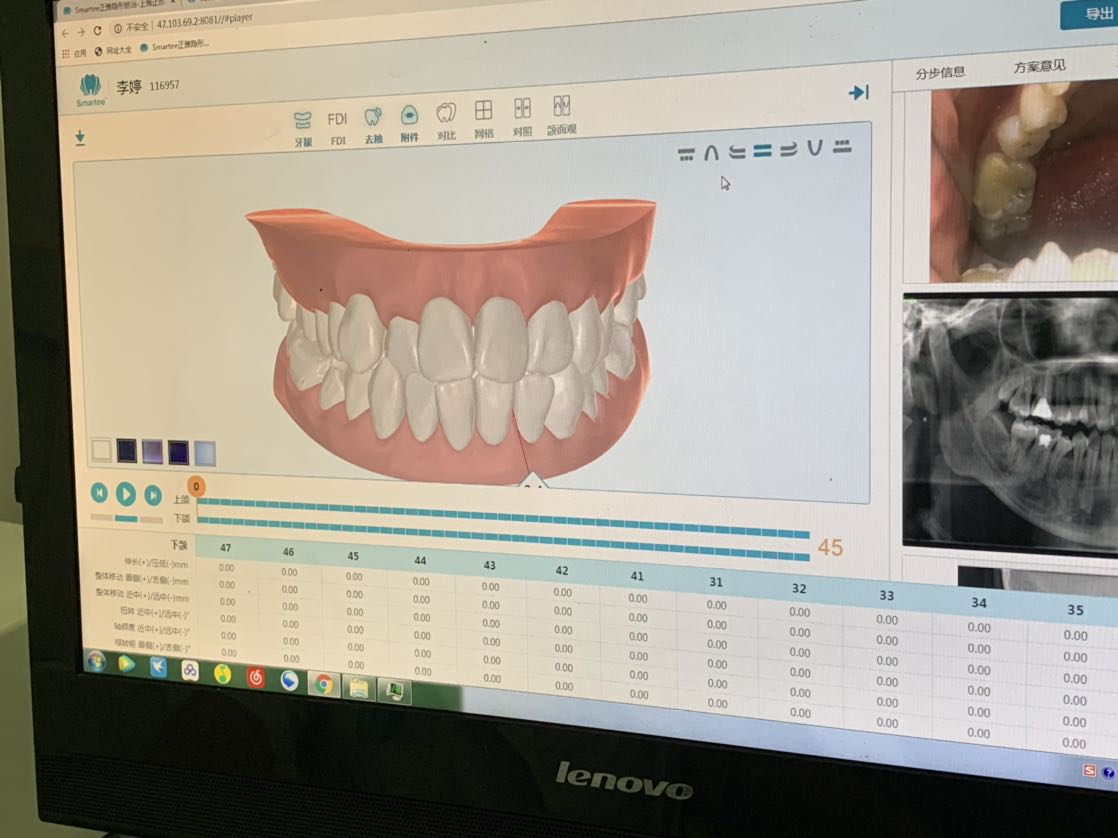Image resolution: width=1118 pixels, height=838 pixels.
Task: Click the Smartee logo
Action: pos(91,91)
